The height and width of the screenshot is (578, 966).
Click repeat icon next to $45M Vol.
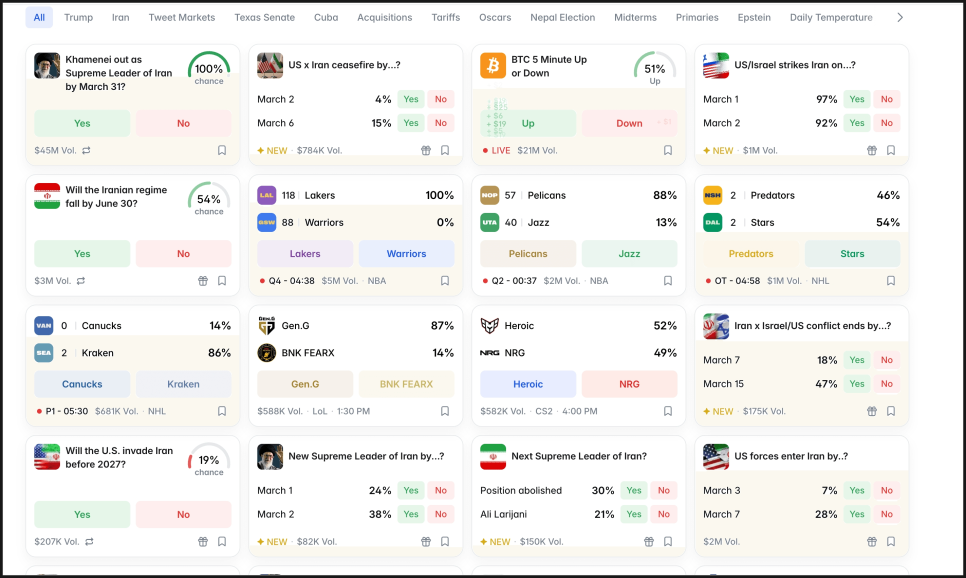coord(86,150)
